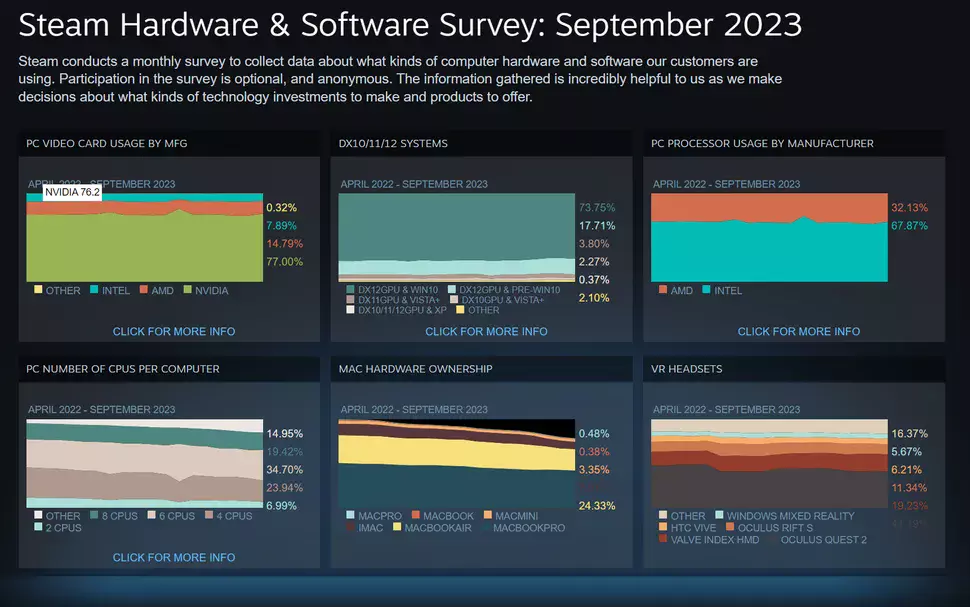970x607 pixels.
Task: Open more info for PC video card usage
Action: point(174,332)
